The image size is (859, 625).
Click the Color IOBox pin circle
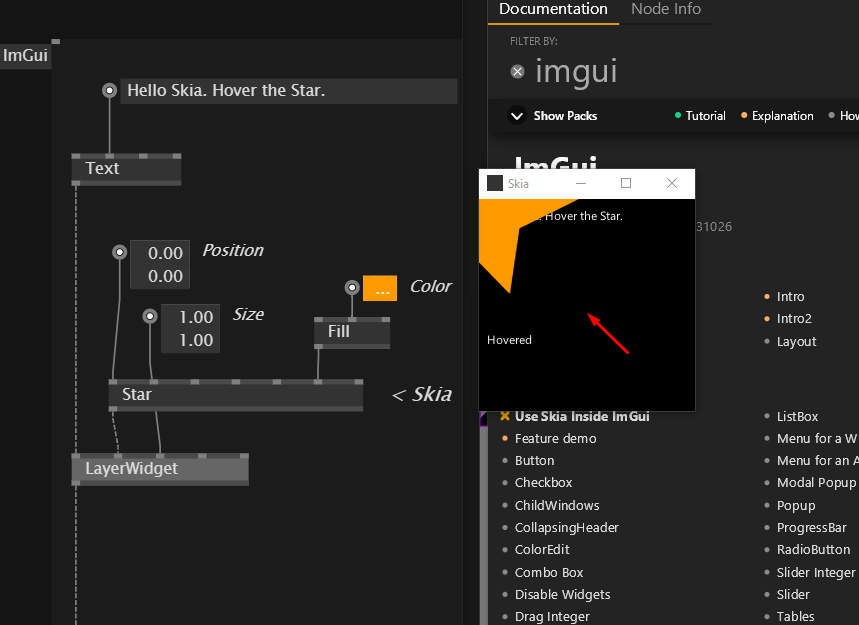click(x=352, y=287)
